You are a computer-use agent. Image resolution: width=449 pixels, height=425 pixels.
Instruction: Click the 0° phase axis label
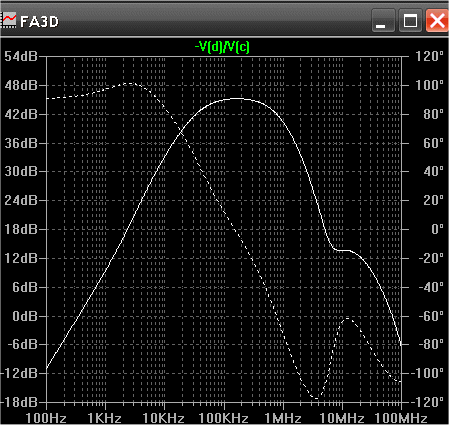pos(437,229)
